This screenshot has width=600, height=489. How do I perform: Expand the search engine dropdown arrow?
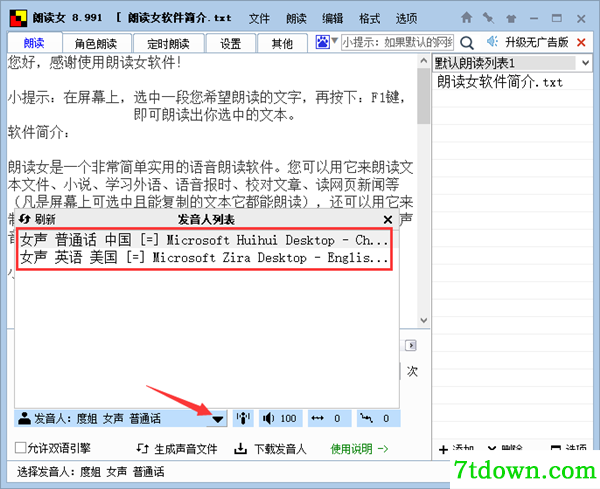point(334,41)
